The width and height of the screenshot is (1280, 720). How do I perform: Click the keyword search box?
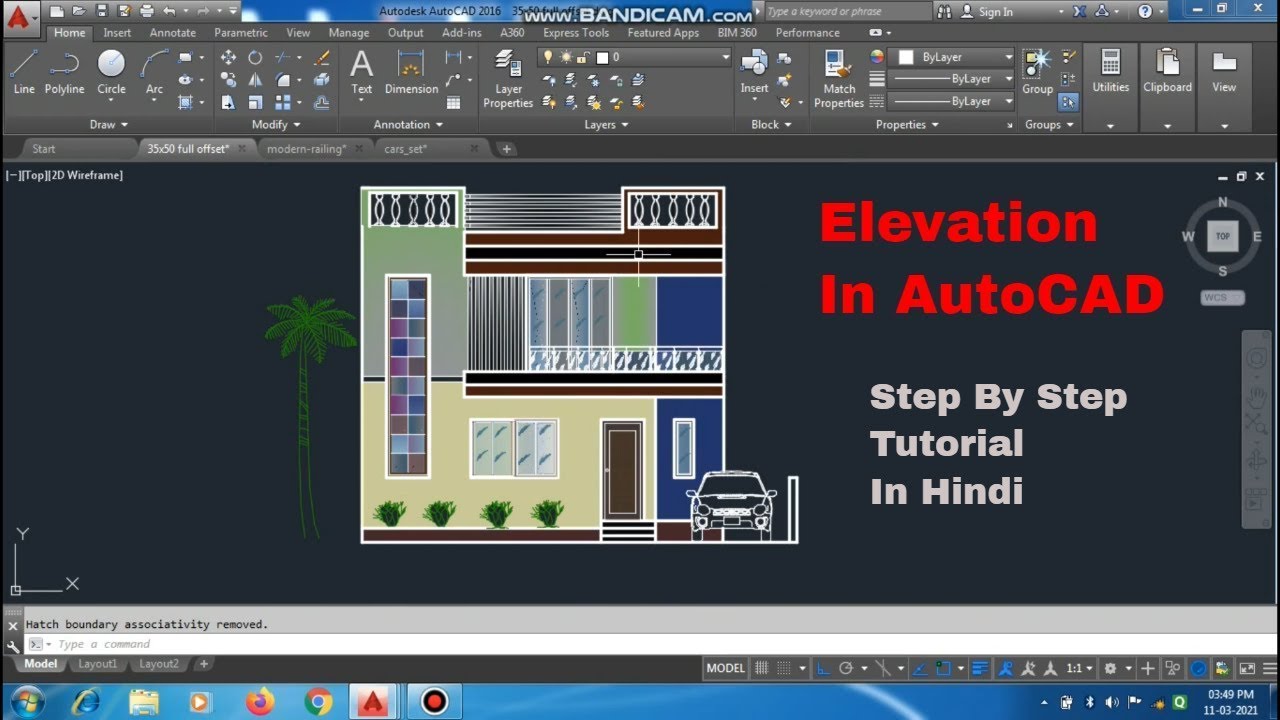coord(847,12)
